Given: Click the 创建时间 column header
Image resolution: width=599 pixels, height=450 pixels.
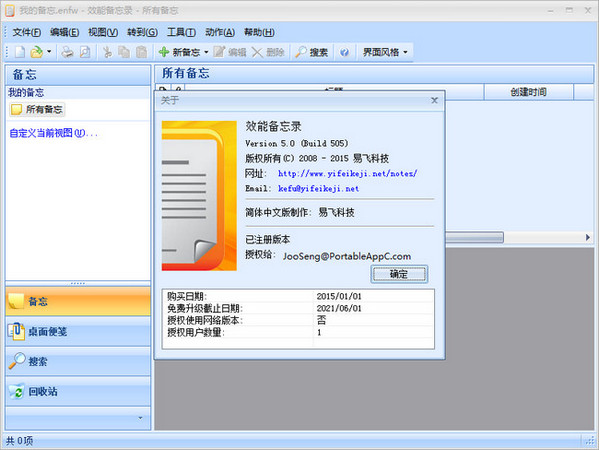Looking at the screenshot, I should pos(528,92).
